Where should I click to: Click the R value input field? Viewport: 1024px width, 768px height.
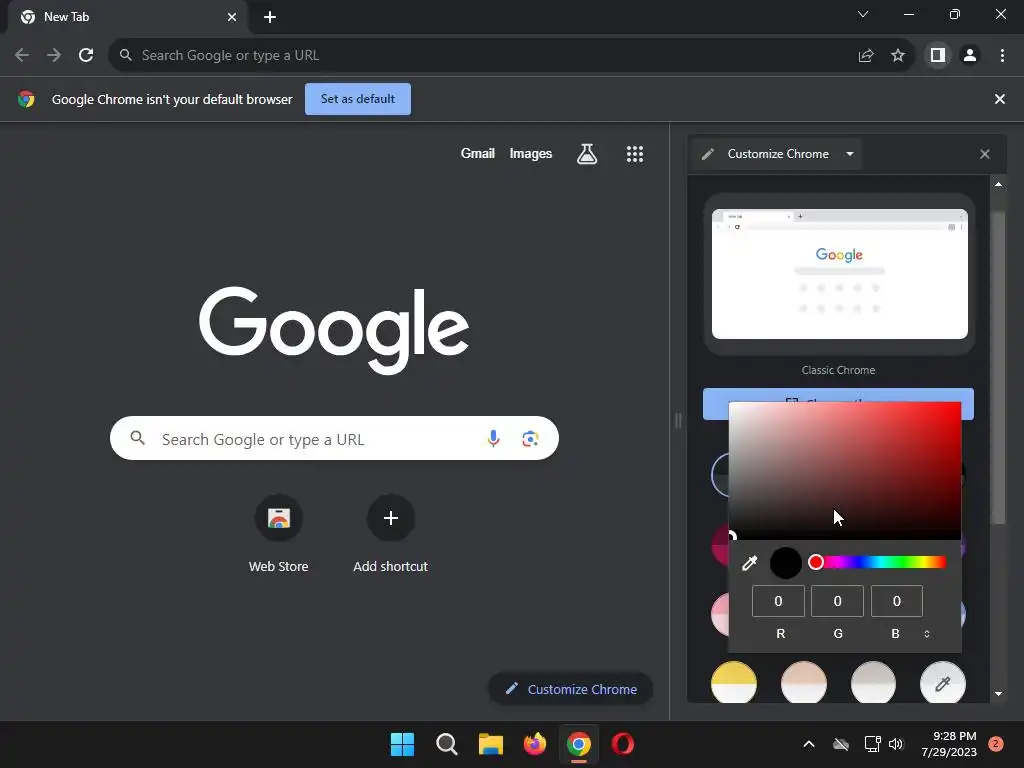coord(778,601)
